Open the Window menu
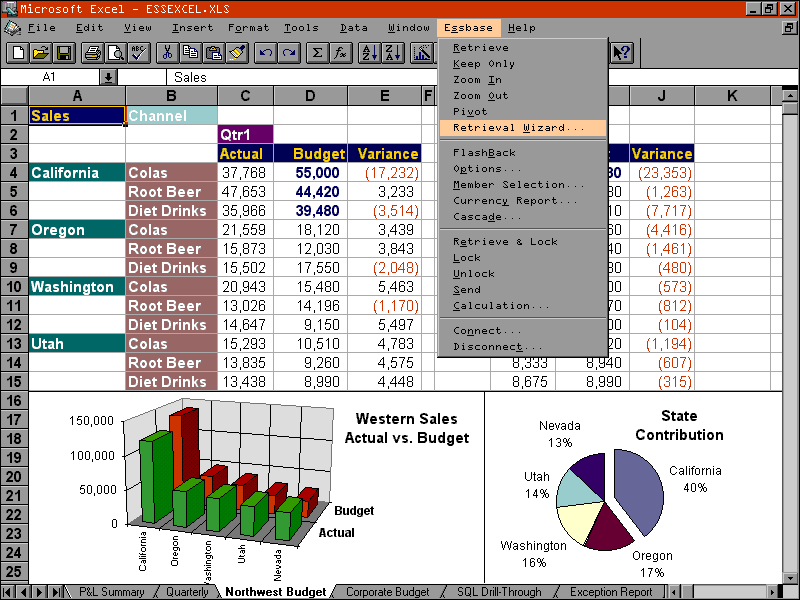The image size is (800, 600). [409, 28]
